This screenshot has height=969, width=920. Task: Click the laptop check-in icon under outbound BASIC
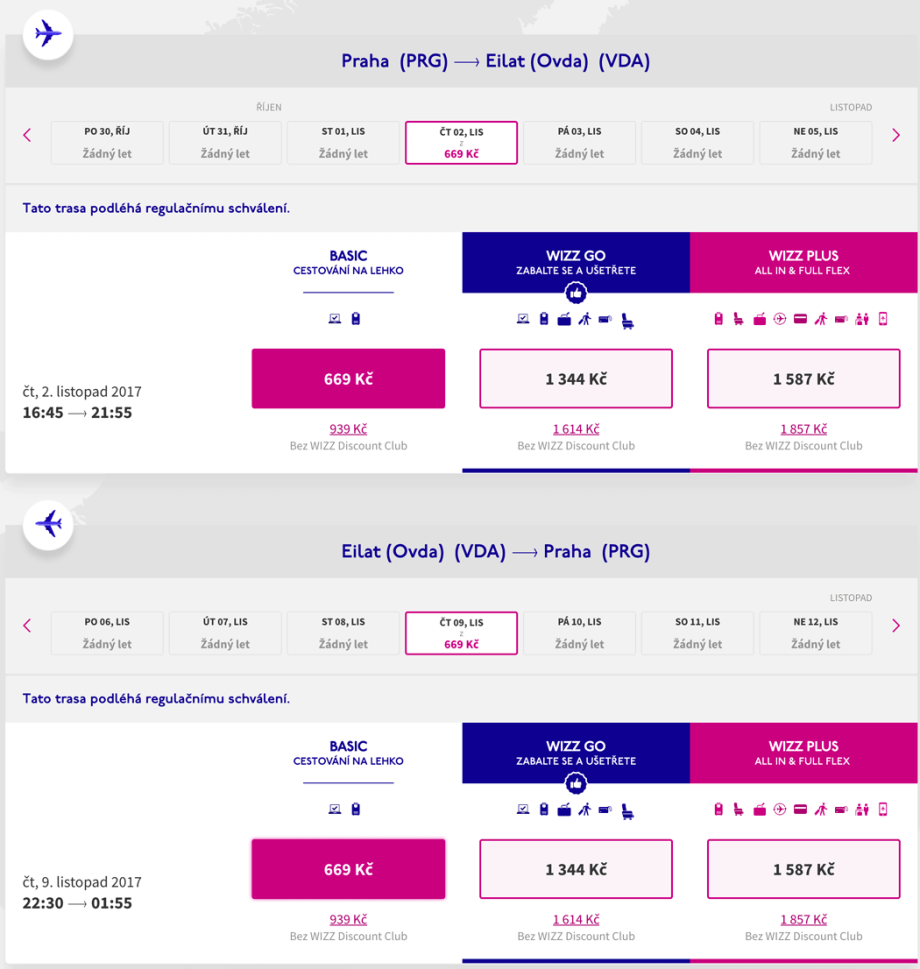point(336,320)
